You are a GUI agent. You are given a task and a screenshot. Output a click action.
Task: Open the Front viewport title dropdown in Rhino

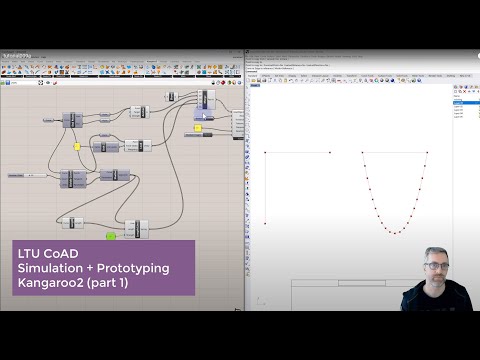255,85
